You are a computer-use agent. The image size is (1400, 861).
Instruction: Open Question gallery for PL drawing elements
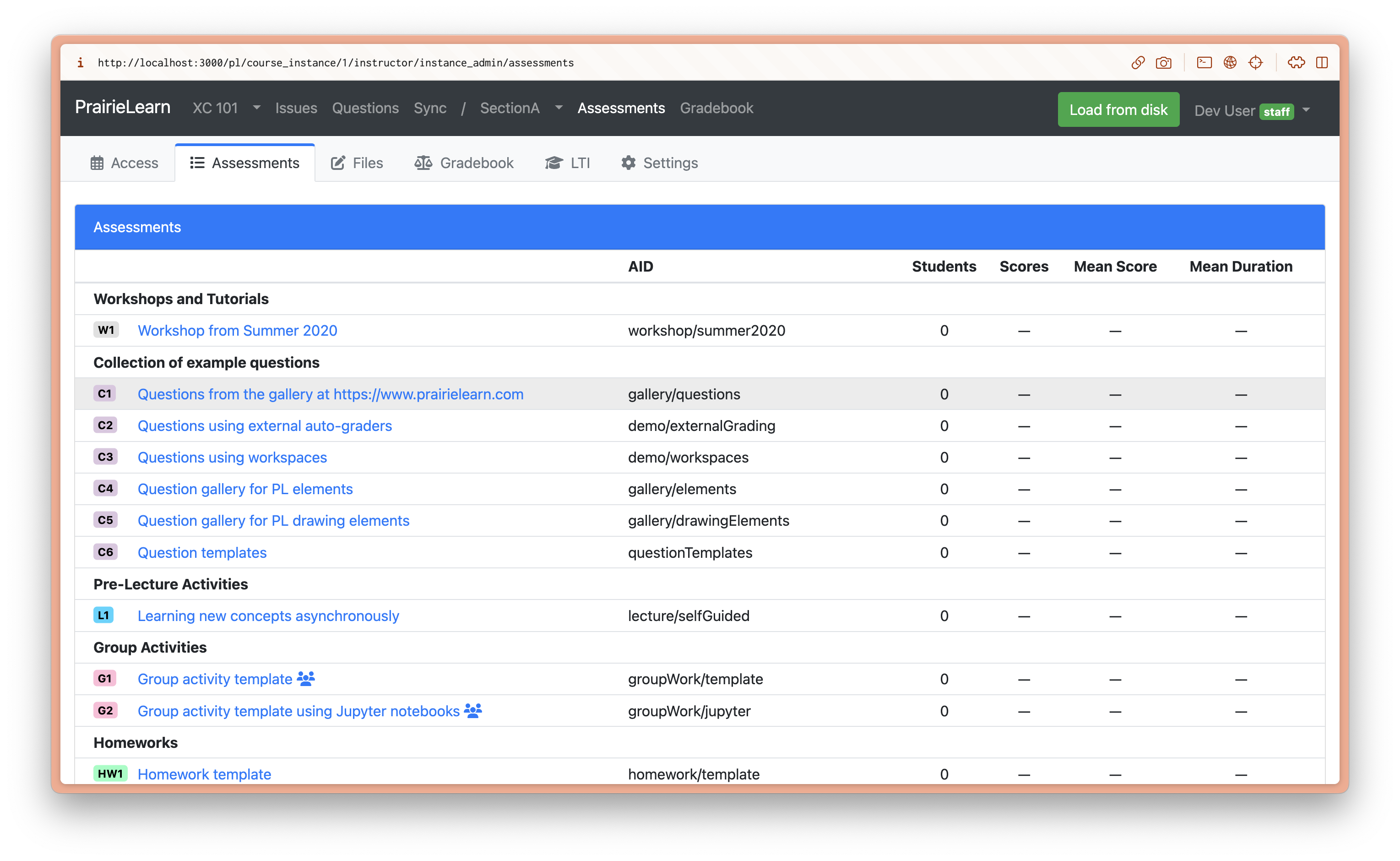274,520
